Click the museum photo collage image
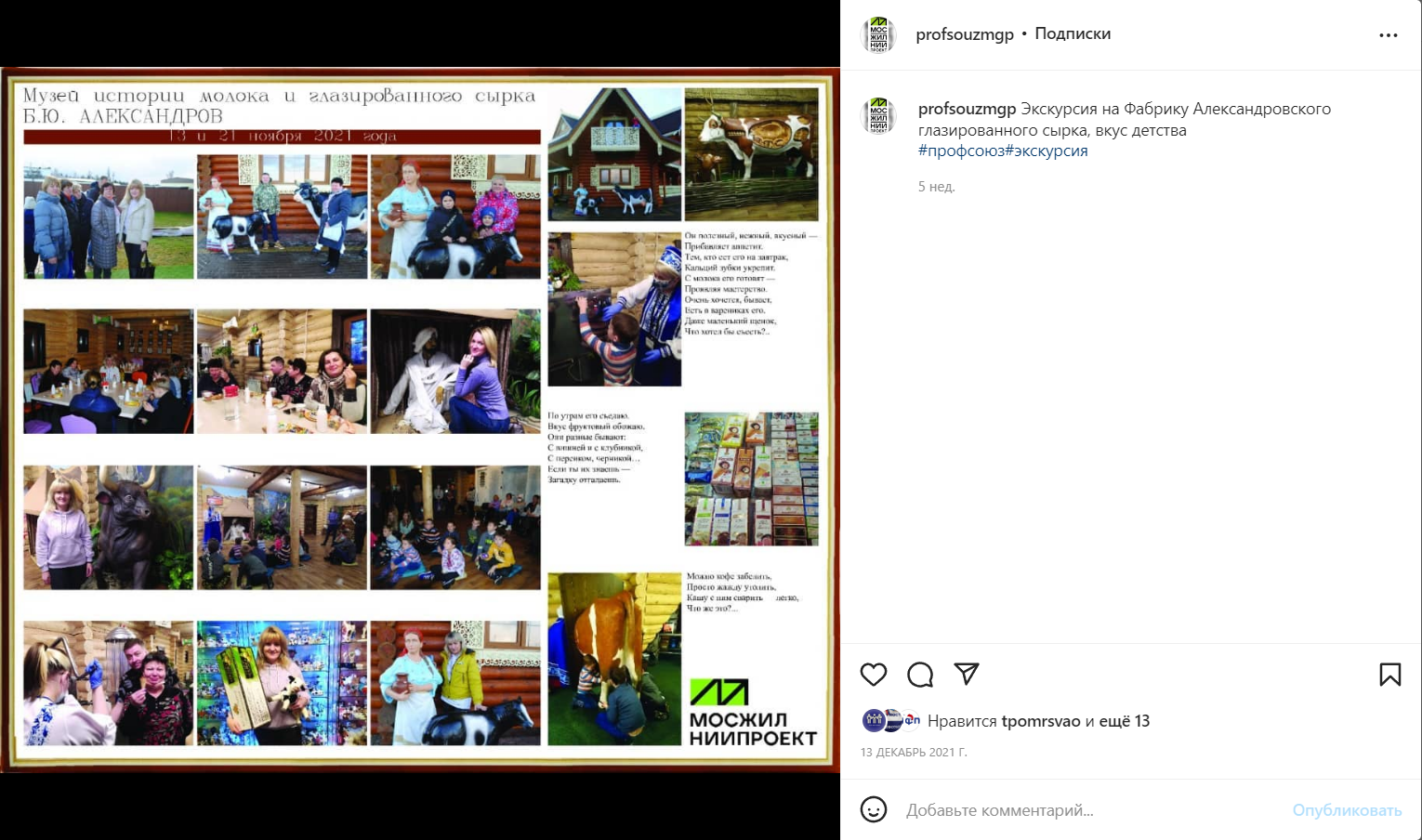The height and width of the screenshot is (840, 1422). (420, 420)
